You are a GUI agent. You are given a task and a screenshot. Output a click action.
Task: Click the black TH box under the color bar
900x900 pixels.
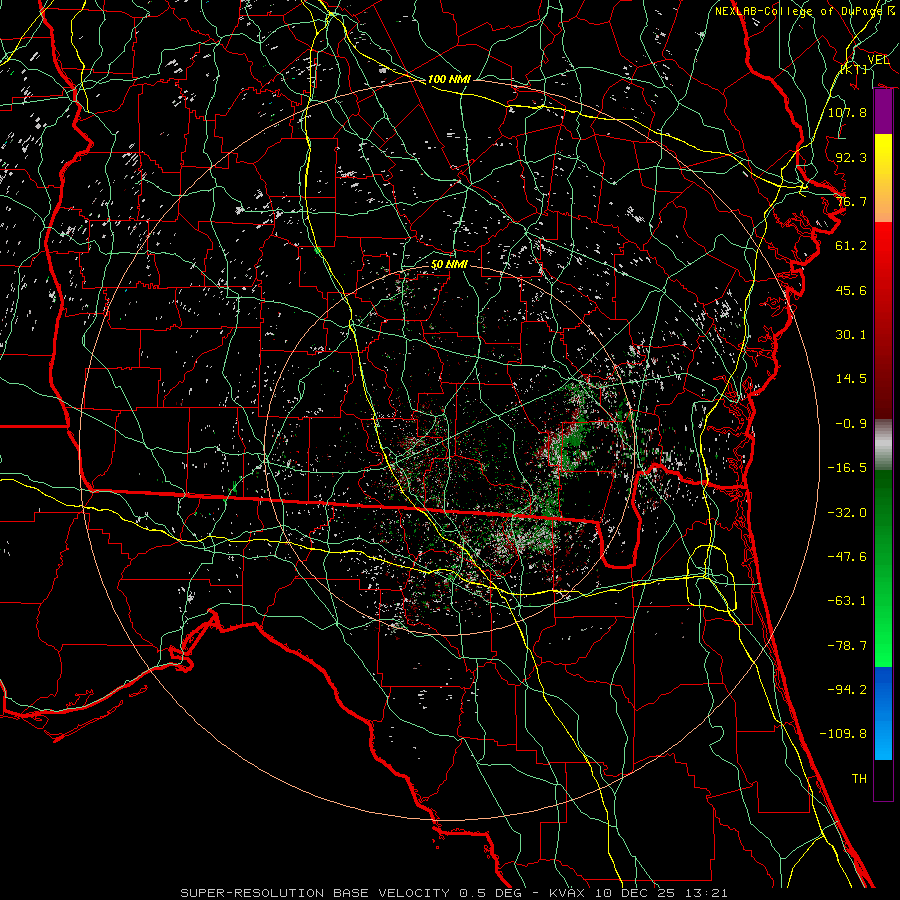pyautogui.click(x=883, y=779)
